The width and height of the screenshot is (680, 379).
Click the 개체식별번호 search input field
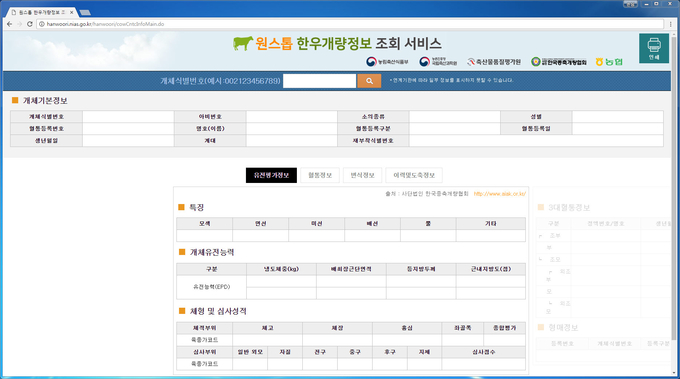pos(320,81)
